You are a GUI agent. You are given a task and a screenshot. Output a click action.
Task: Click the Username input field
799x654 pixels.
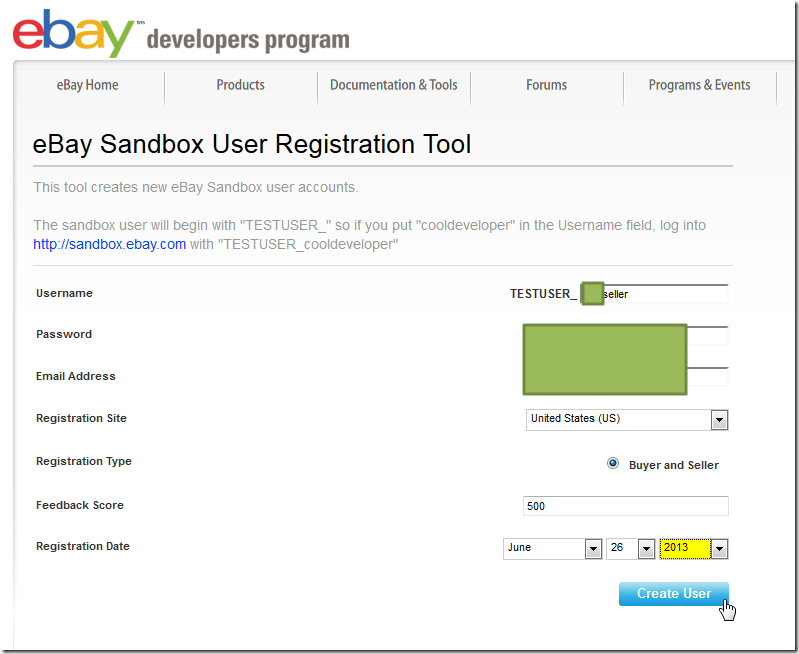(654, 294)
